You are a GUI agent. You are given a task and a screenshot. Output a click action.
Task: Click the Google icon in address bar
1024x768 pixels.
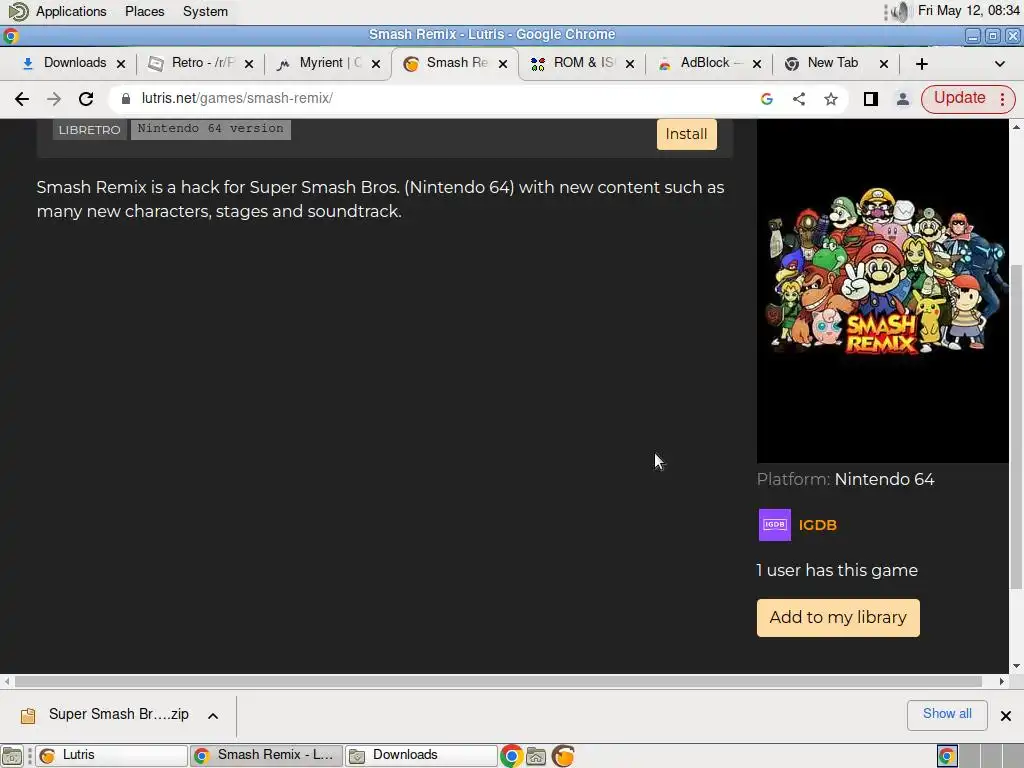pyautogui.click(x=767, y=99)
